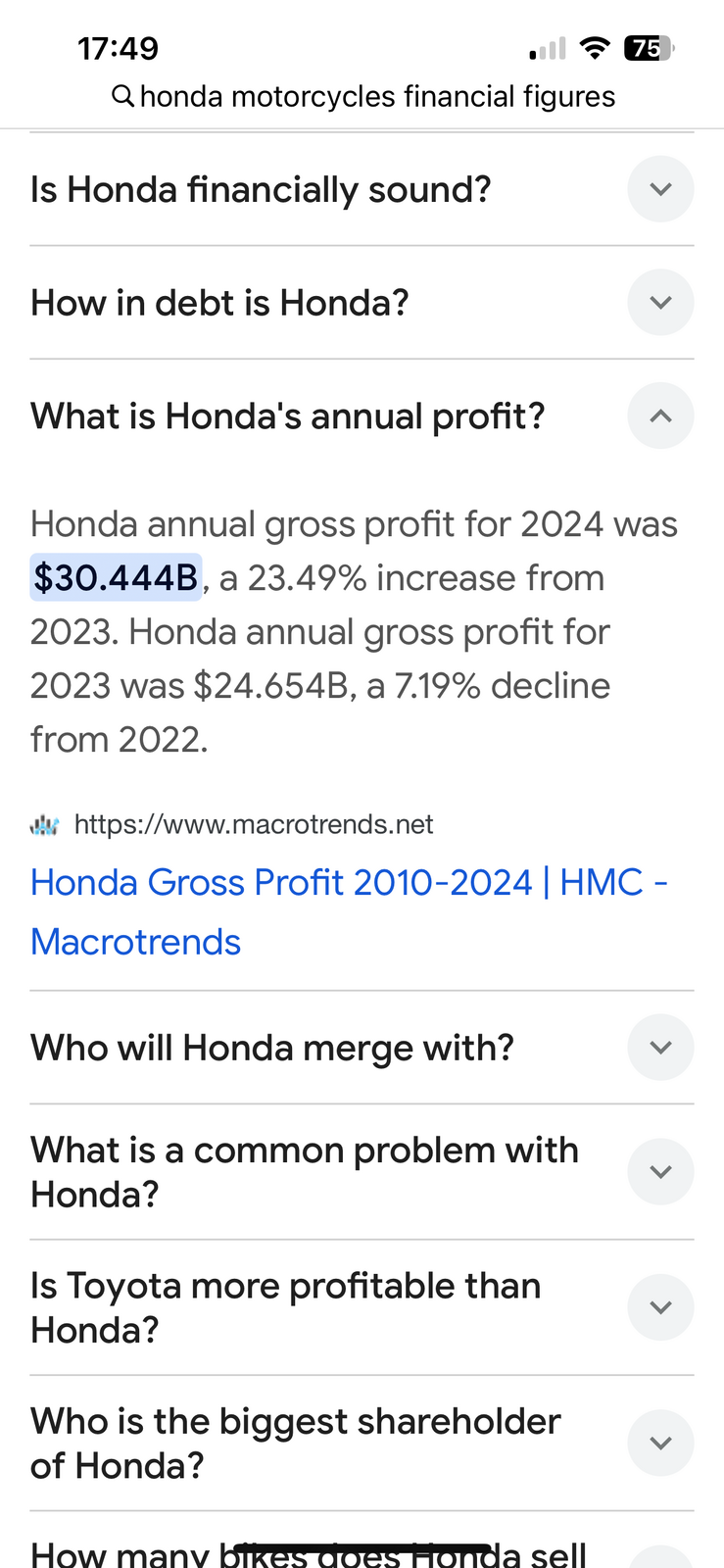This screenshot has height=1568, width=724.
Task: Tap the Macrotrends favicon icon
Action: tap(45, 825)
